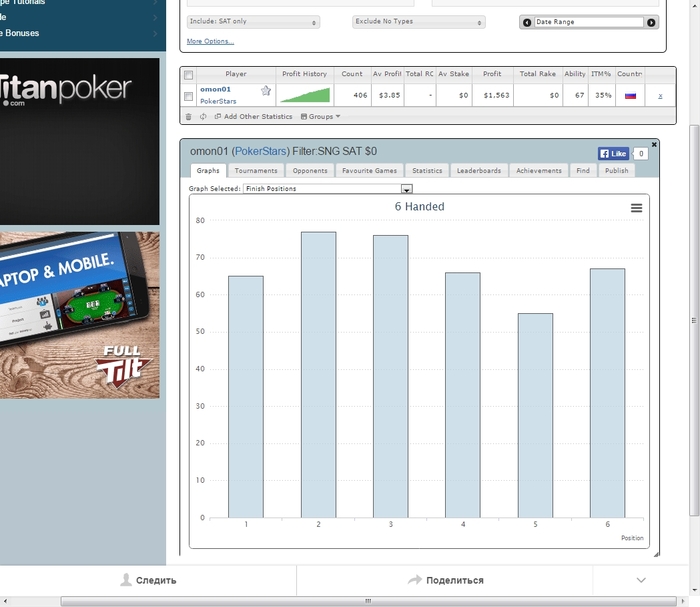Click the Full Tilt mobile advertisement

pyautogui.click(x=79, y=315)
